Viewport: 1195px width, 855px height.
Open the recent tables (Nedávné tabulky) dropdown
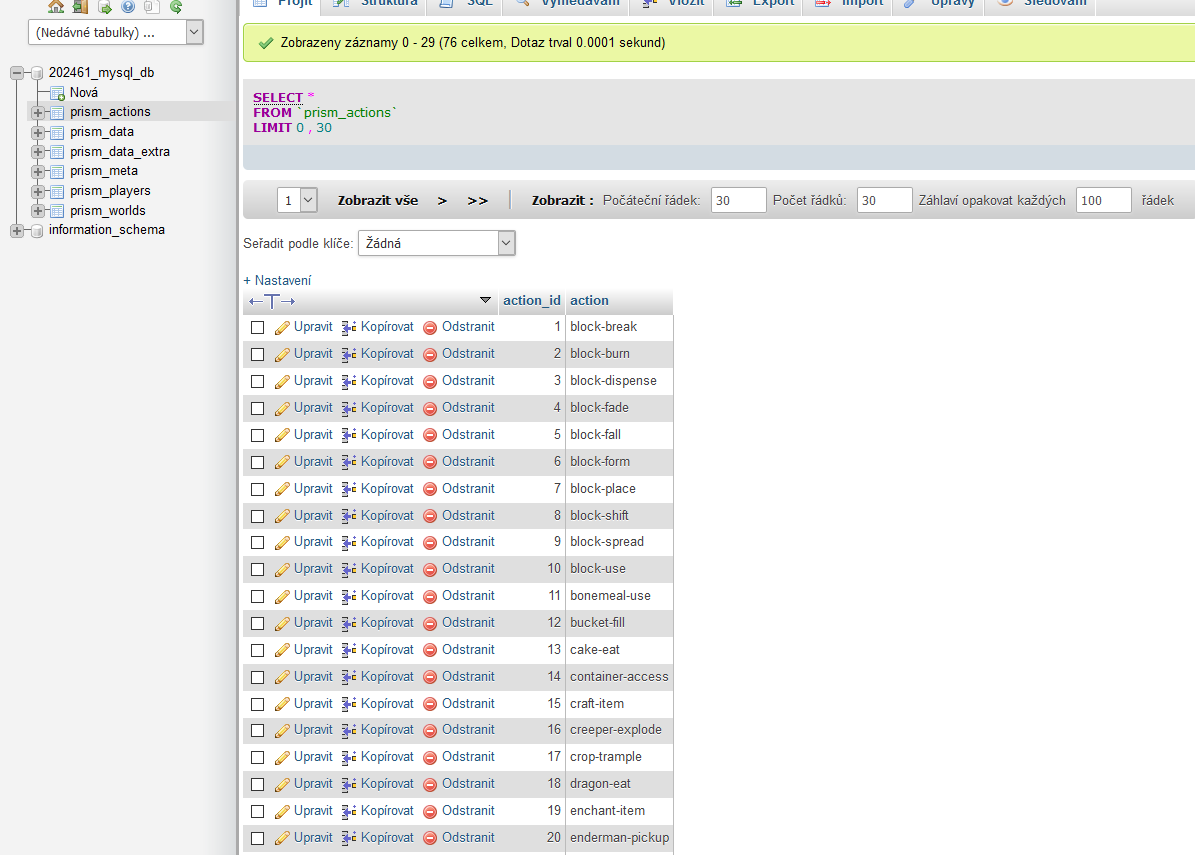click(117, 33)
